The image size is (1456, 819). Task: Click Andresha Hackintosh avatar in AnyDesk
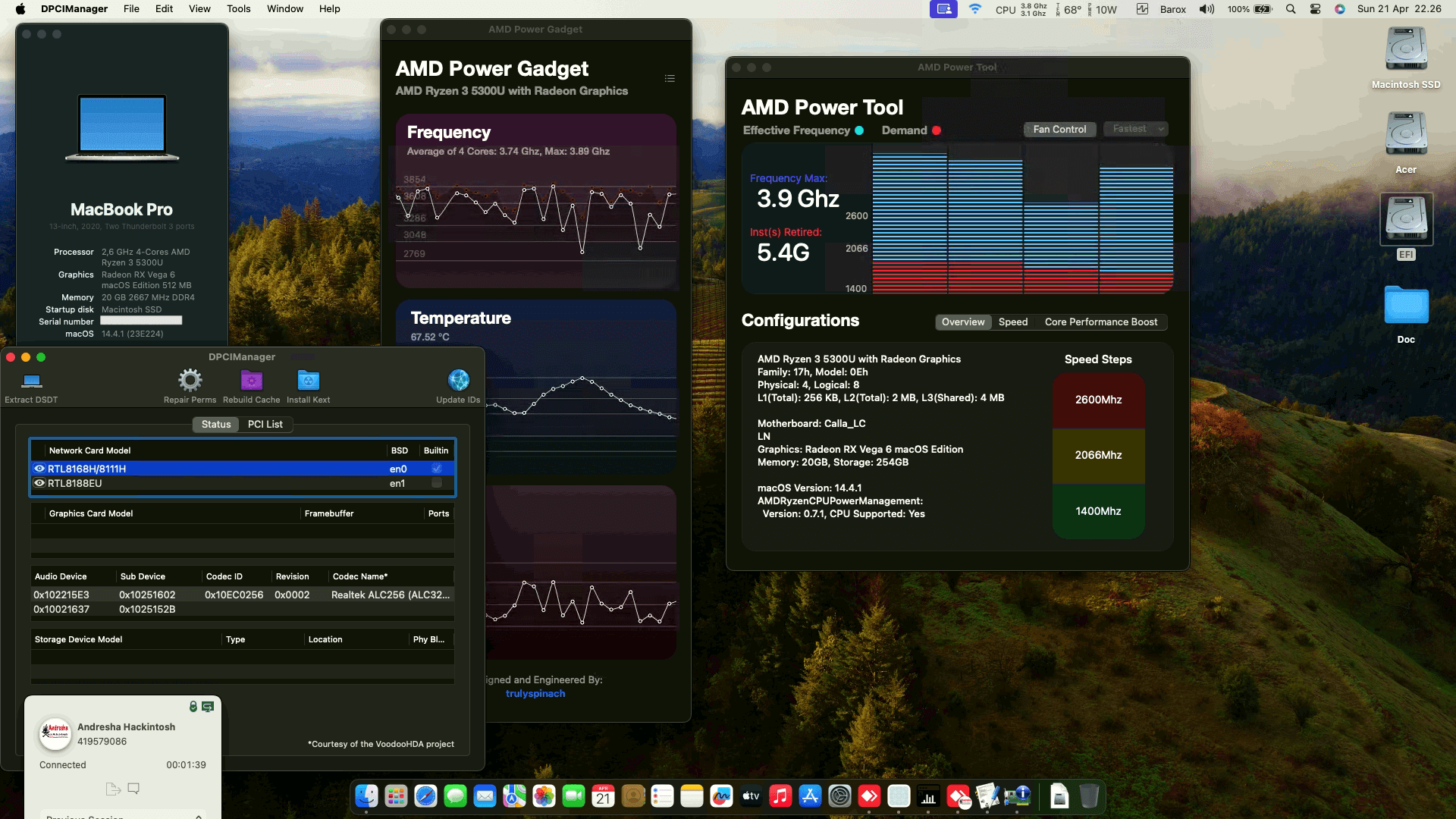[x=55, y=733]
